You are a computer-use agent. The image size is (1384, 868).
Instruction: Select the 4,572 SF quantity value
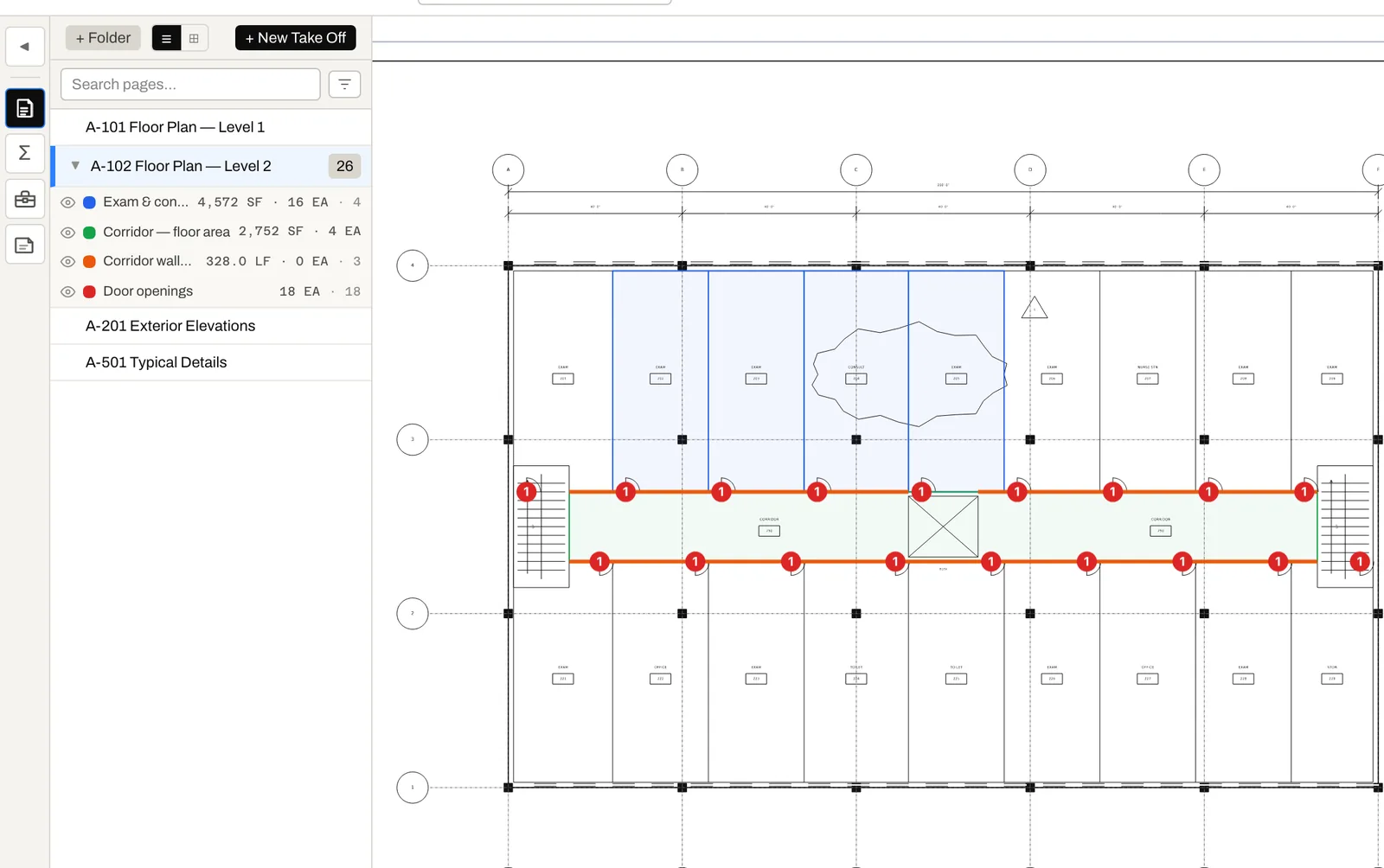point(229,202)
